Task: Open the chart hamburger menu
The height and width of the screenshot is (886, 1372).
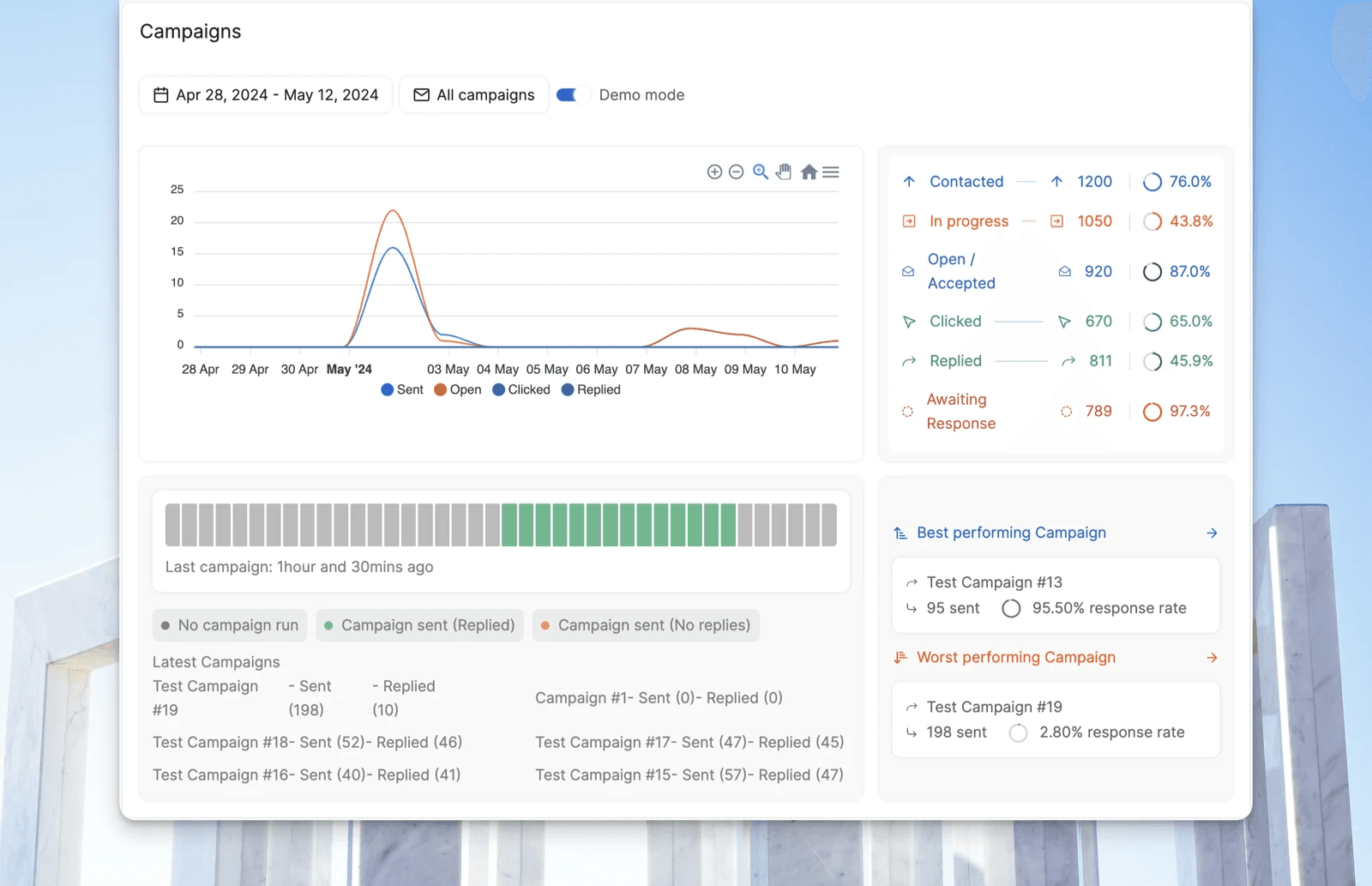Action: 831,172
